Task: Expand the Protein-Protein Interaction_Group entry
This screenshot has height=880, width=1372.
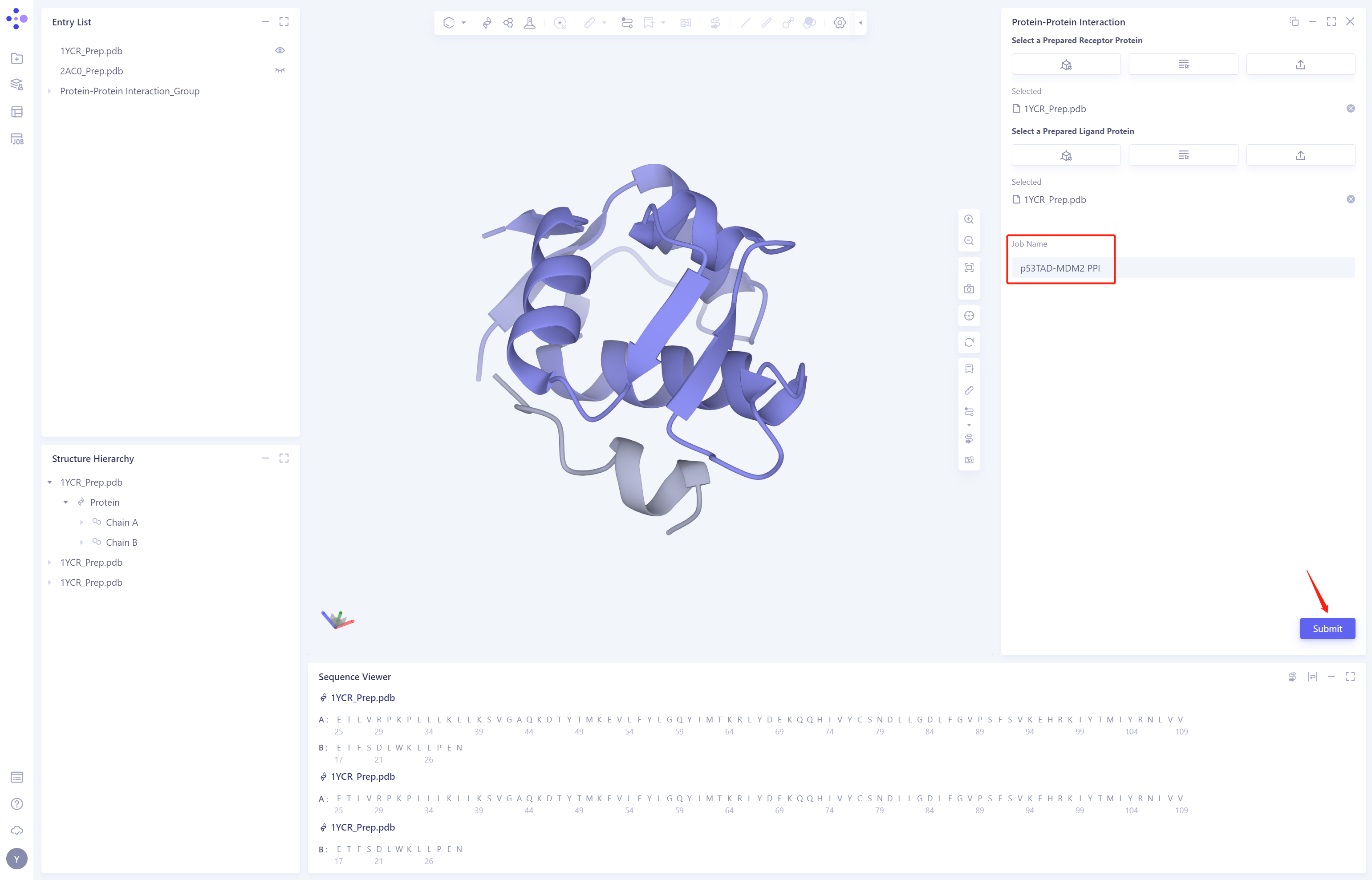Action: [x=49, y=91]
